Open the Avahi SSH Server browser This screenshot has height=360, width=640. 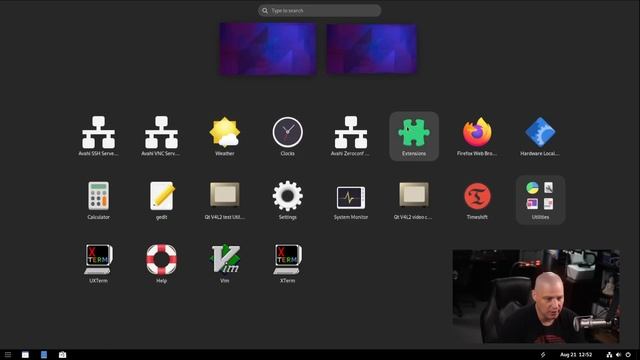point(98,136)
